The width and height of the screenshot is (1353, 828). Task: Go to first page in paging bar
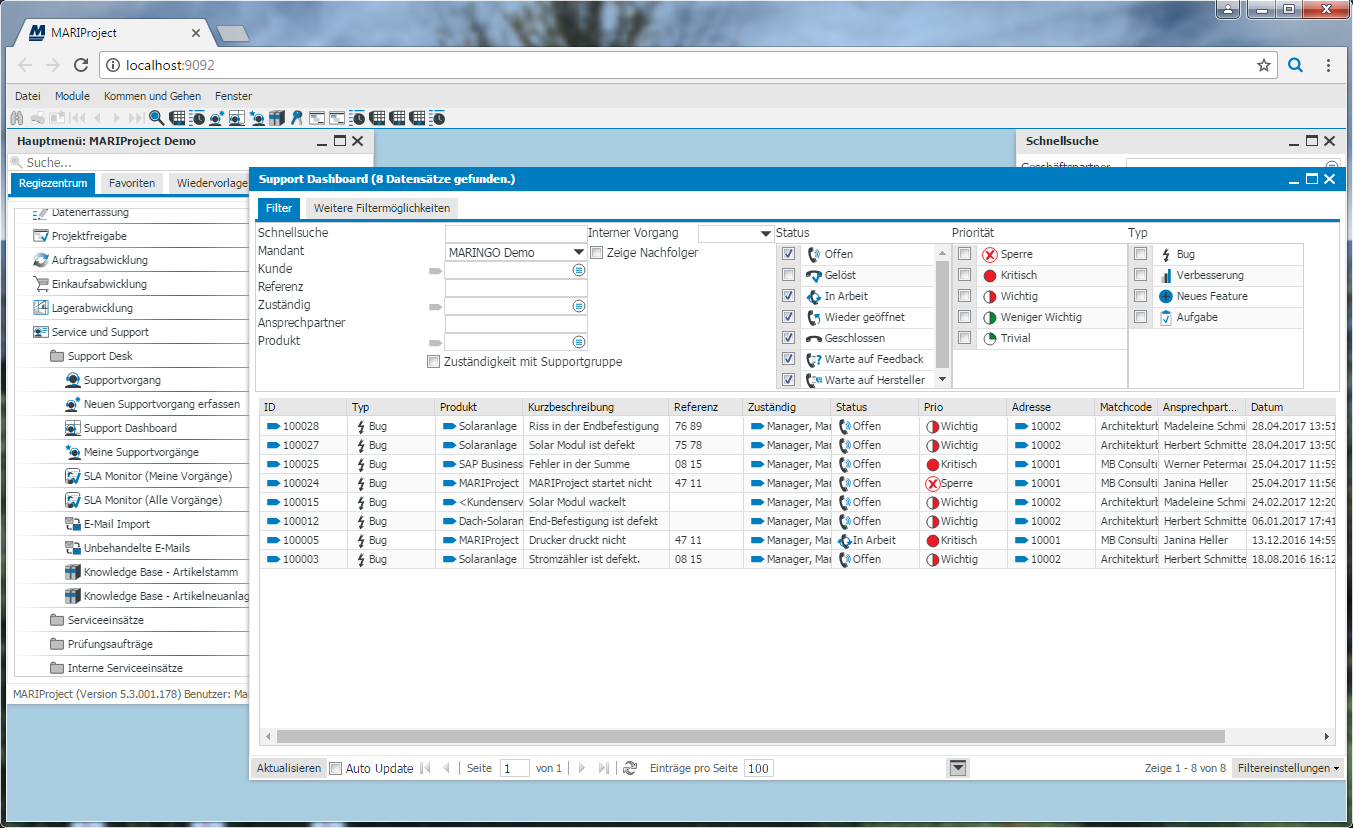point(425,768)
